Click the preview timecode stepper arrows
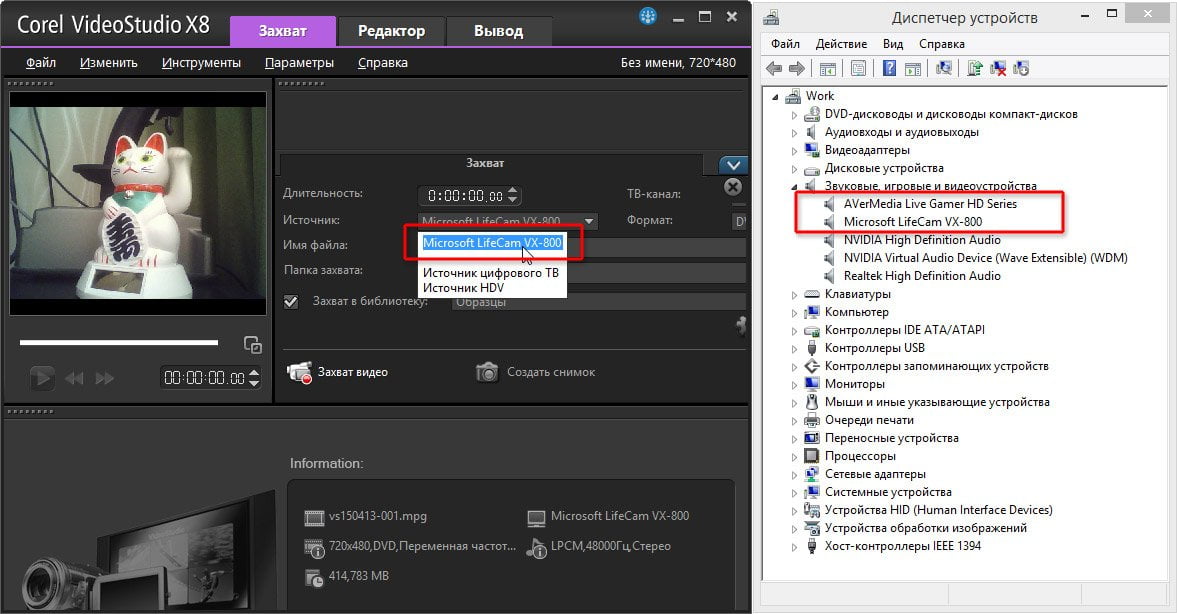This screenshot has width=1177, height=614. tap(254, 378)
